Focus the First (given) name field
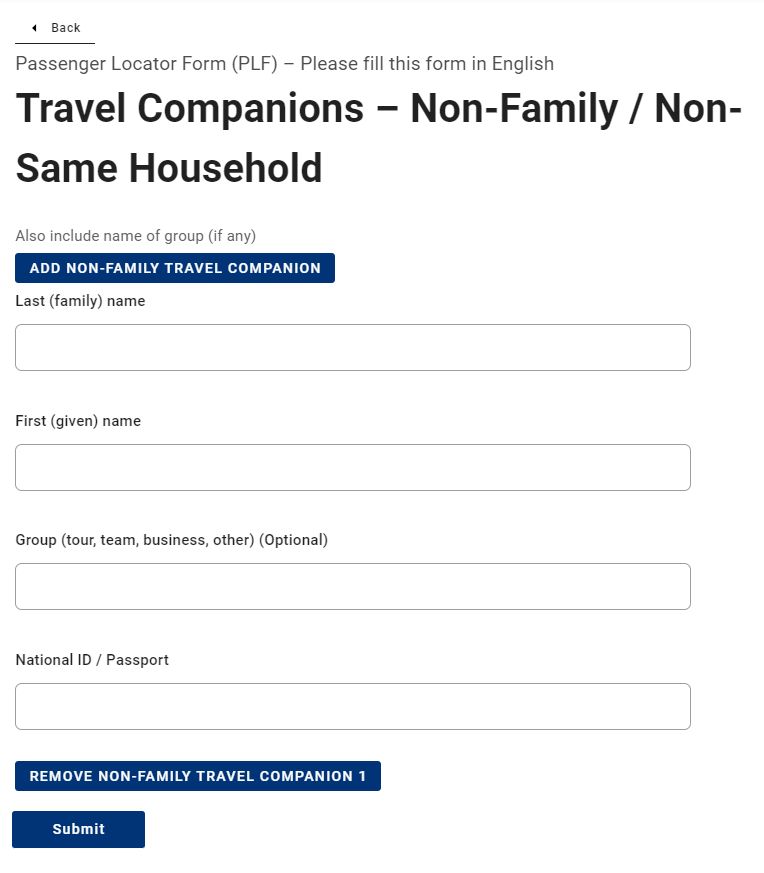764x873 pixels. point(352,467)
